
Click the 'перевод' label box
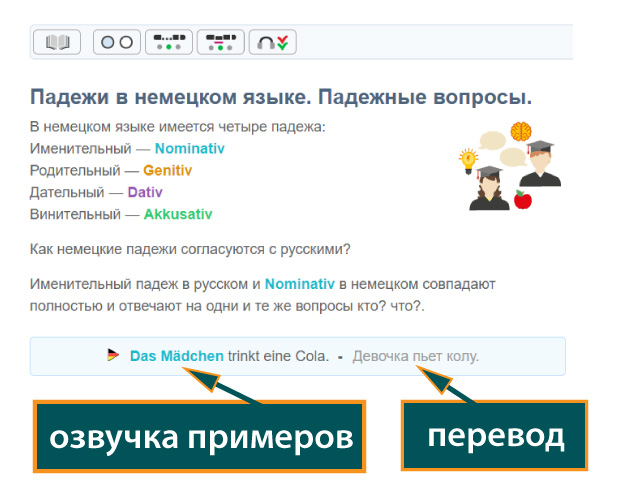point(495,436)
